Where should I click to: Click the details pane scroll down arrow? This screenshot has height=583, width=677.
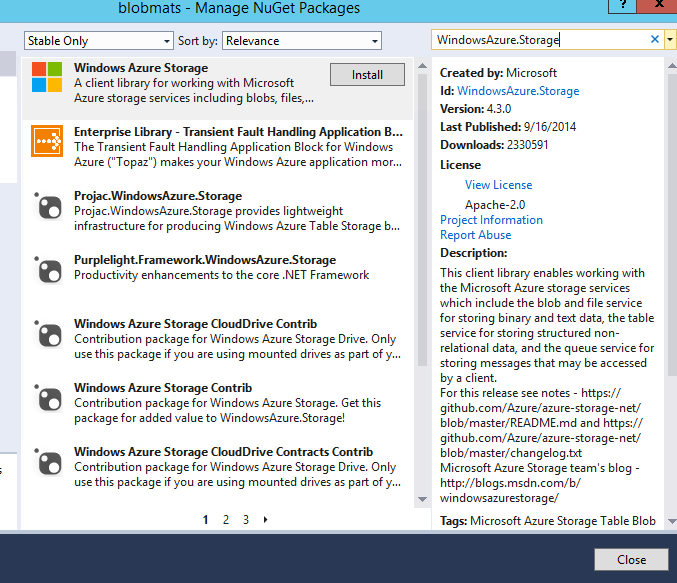672,521
